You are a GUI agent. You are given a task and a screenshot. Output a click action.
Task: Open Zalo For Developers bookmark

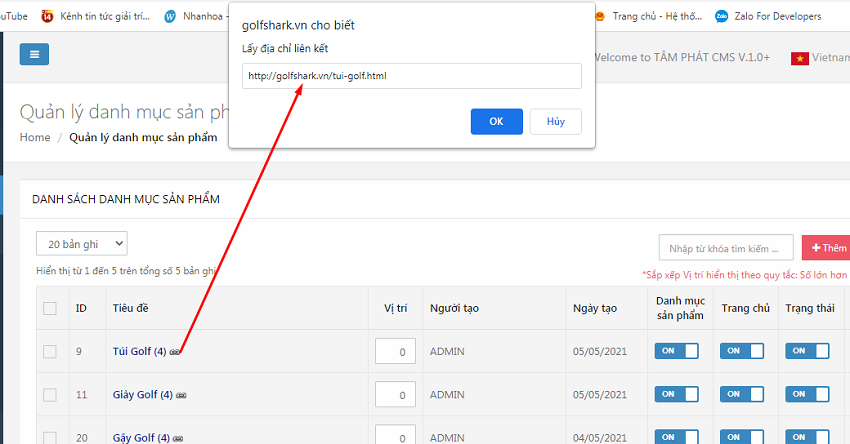767,16
